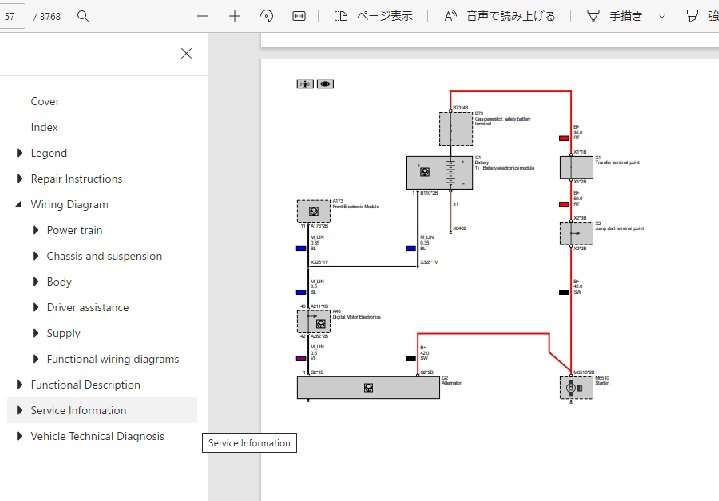Click the eye icon above the diagram

pos(325,84)
